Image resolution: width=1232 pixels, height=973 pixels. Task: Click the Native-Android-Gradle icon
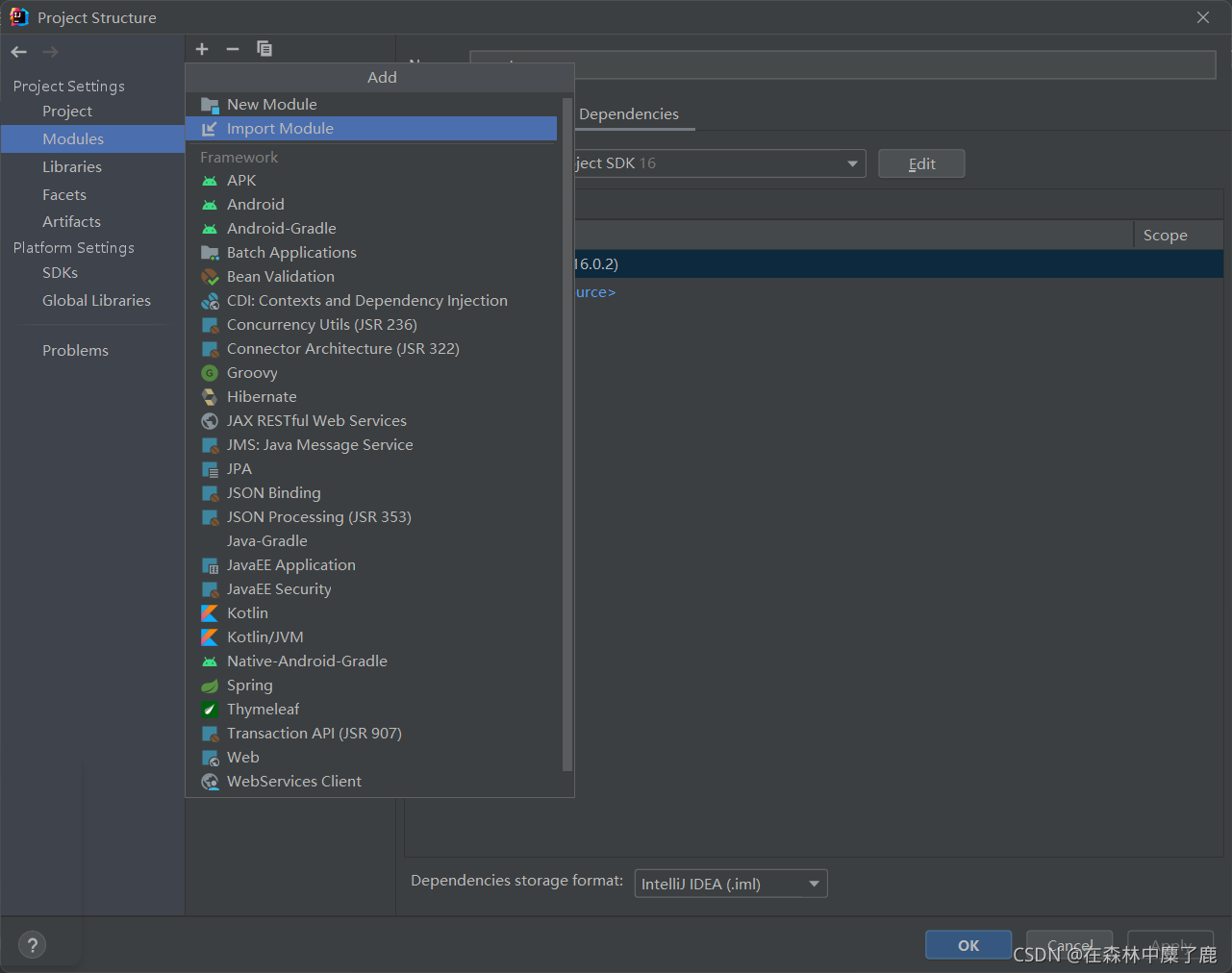pos(210,661)
